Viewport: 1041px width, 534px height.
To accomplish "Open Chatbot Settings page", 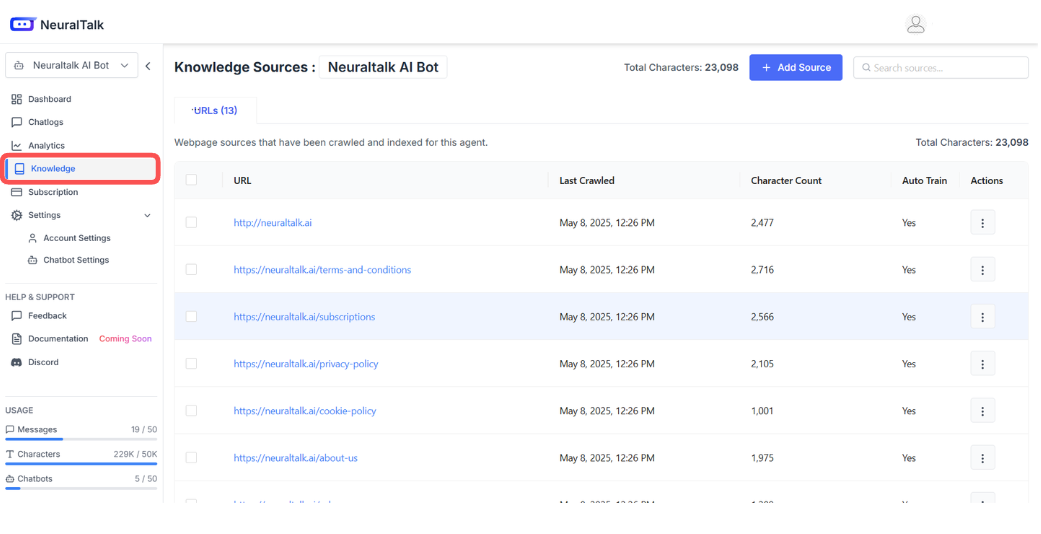I will click(x=76, y=260).
